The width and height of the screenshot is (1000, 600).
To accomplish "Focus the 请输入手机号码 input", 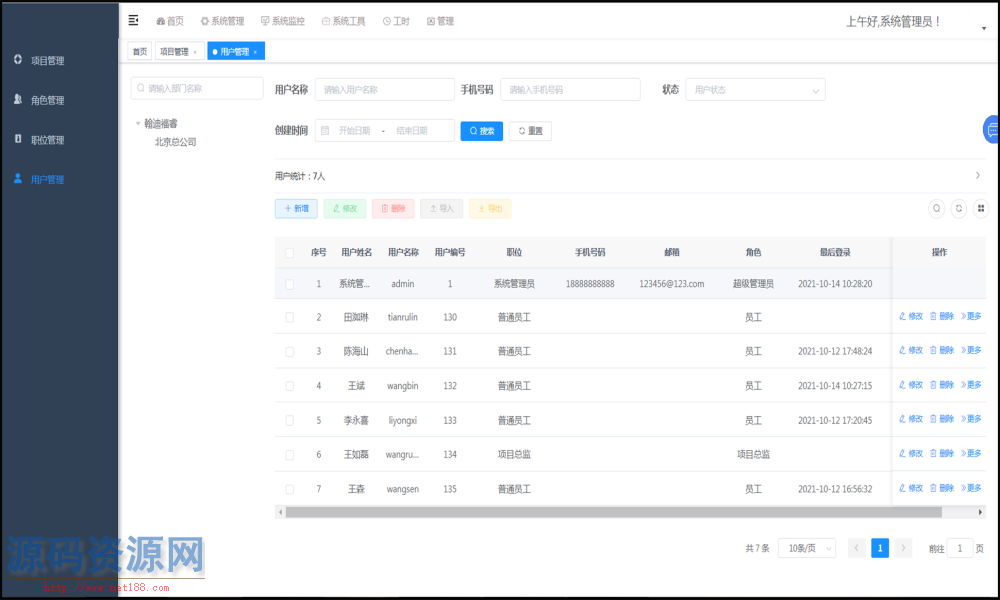I will (x=570, y=90).
